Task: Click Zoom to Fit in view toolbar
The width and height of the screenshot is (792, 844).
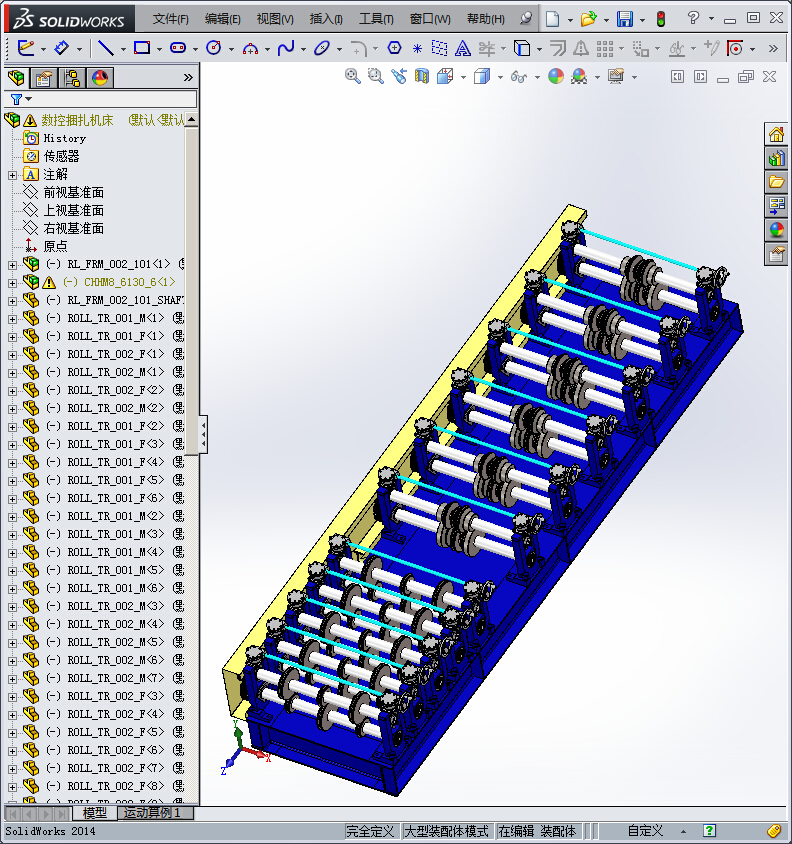Action: click(x=353, y=76)
